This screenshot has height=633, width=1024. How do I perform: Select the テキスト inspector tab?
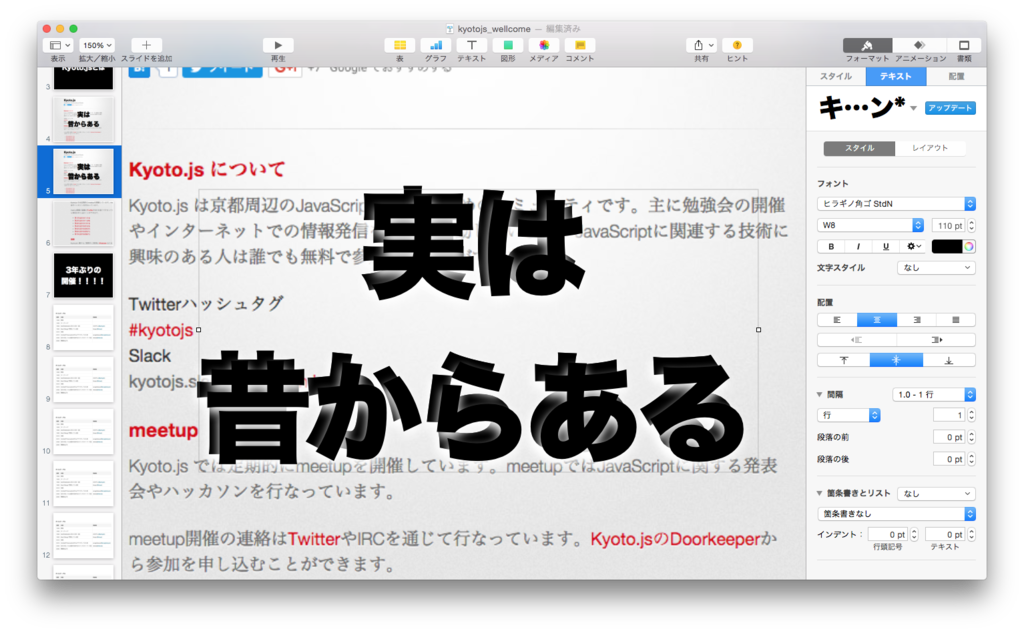(x=895, y=76)
